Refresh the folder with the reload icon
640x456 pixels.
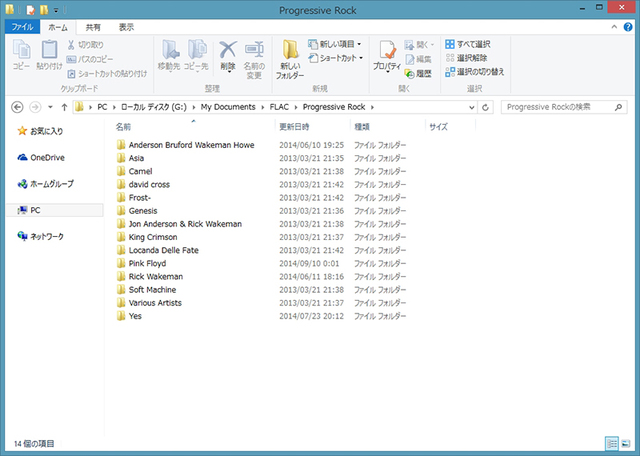485,106
